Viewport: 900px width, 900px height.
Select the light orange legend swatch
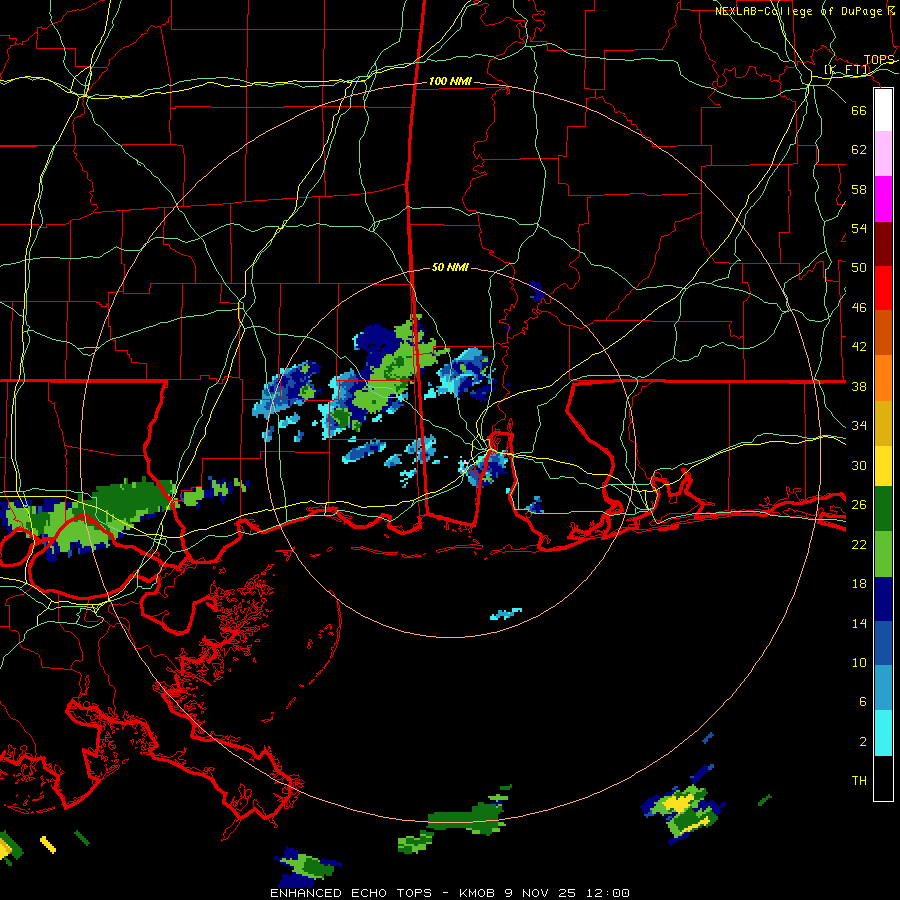[x=883, y=378]
